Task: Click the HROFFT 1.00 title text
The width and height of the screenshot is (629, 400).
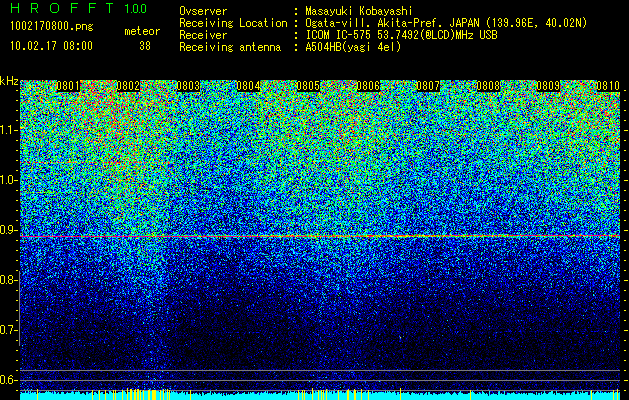Action: [x=79, y=8]
